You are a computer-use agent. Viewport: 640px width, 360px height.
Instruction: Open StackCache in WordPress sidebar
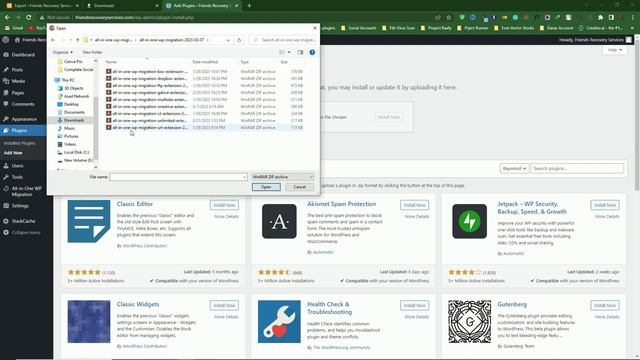[x=23, y=221]
